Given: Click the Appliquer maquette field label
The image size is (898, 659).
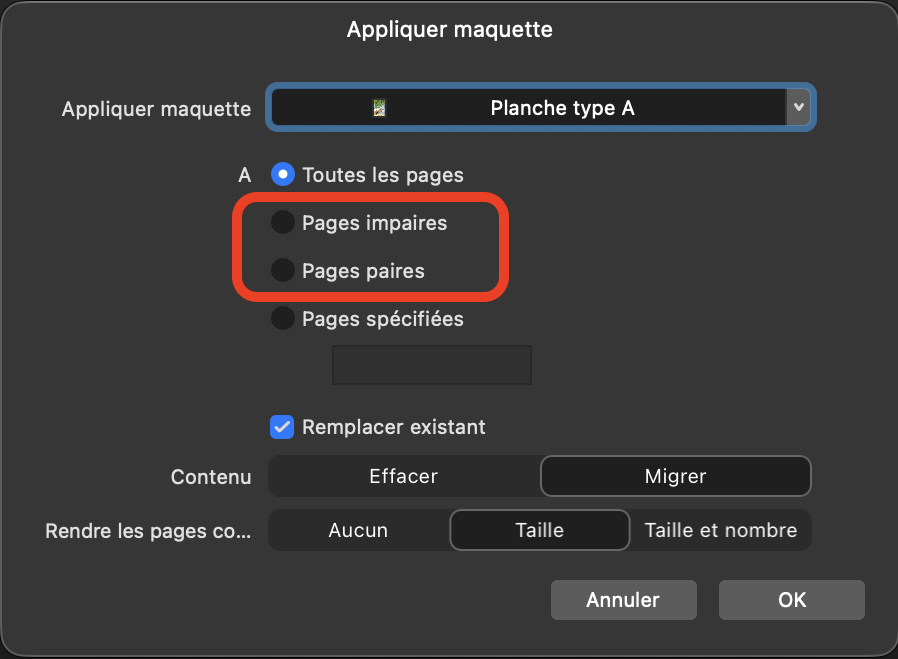Looking at the screenshot, I should pyautogui.click(x=156, y=109).
